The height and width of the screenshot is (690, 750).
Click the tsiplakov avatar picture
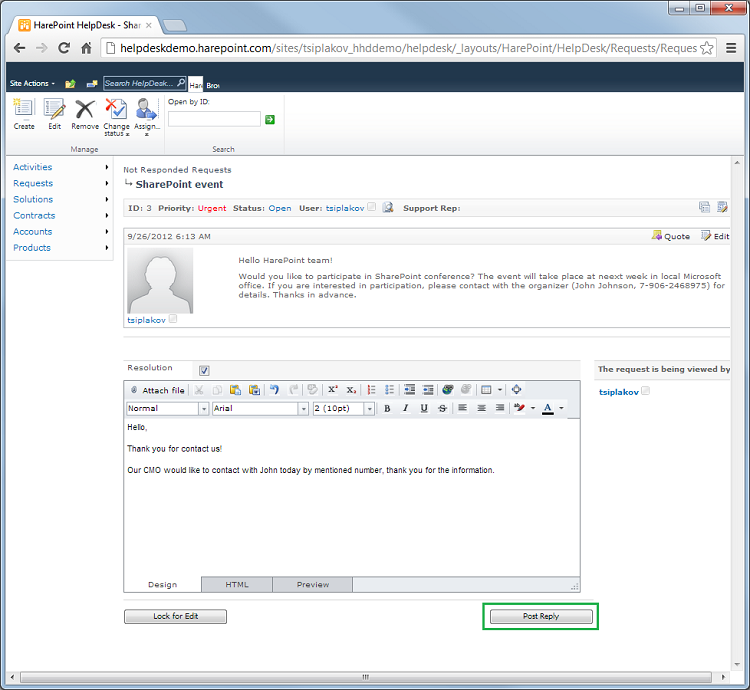tap(160, 280)
